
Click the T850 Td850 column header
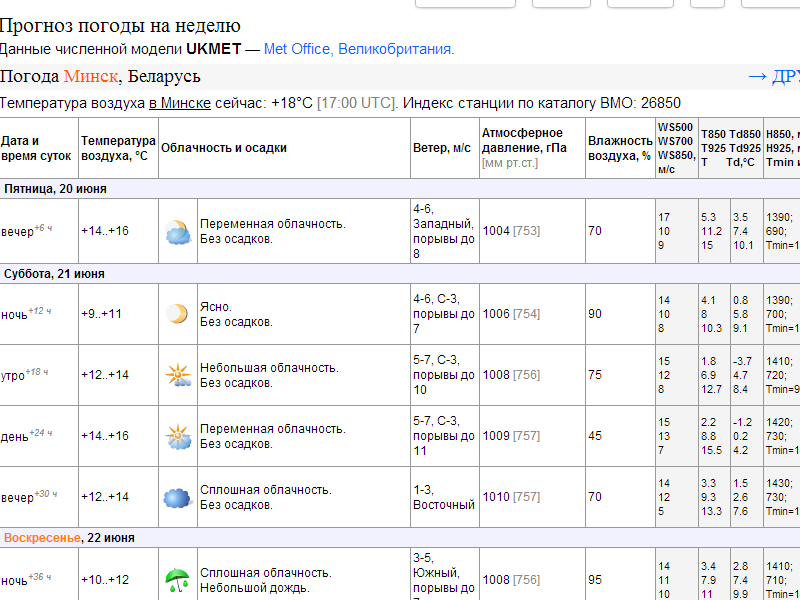[731, 148]
